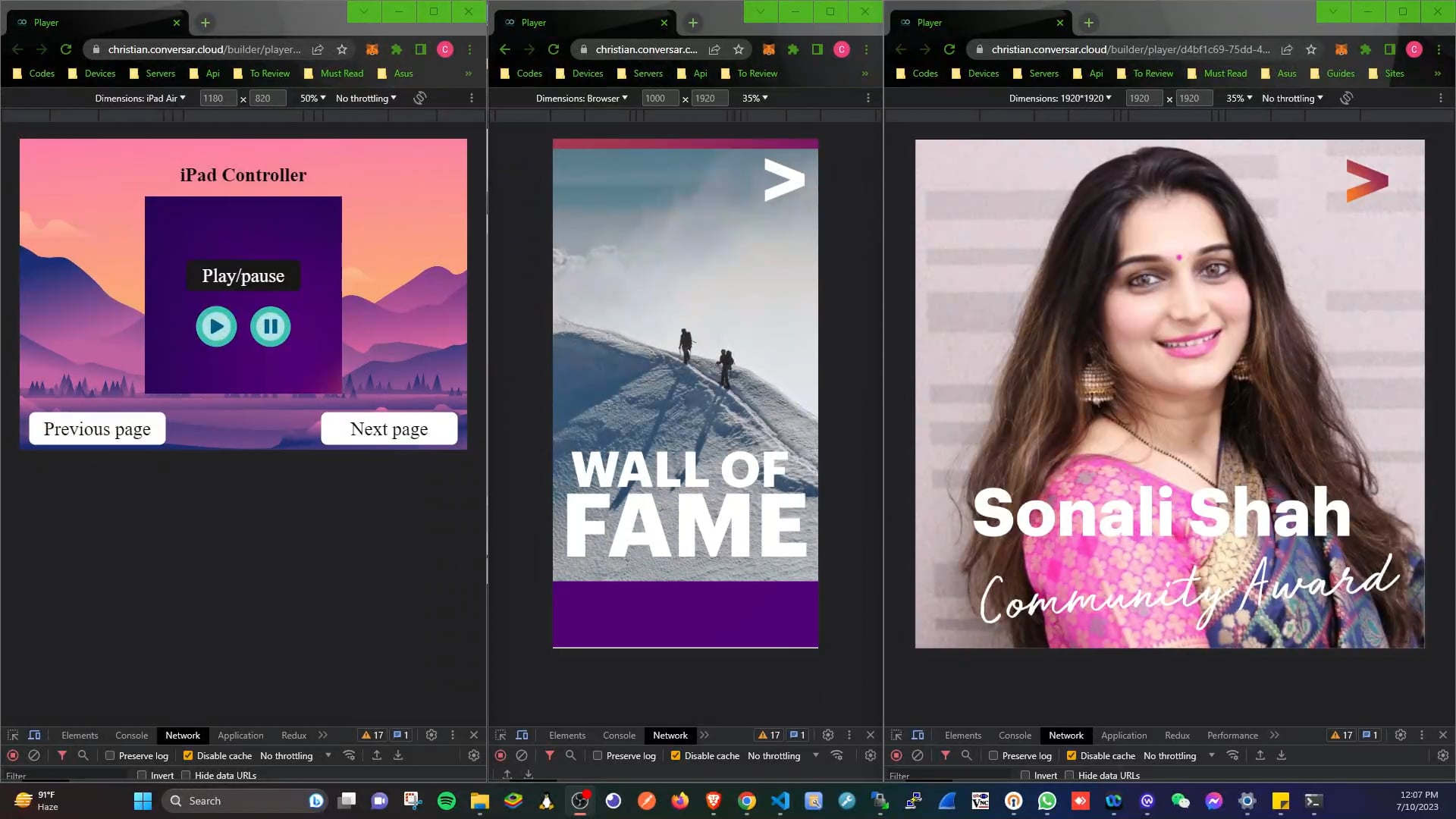Open Spotify from the Windows taskbar
This screenshot has height=819, width=1456.
point(447,801)
